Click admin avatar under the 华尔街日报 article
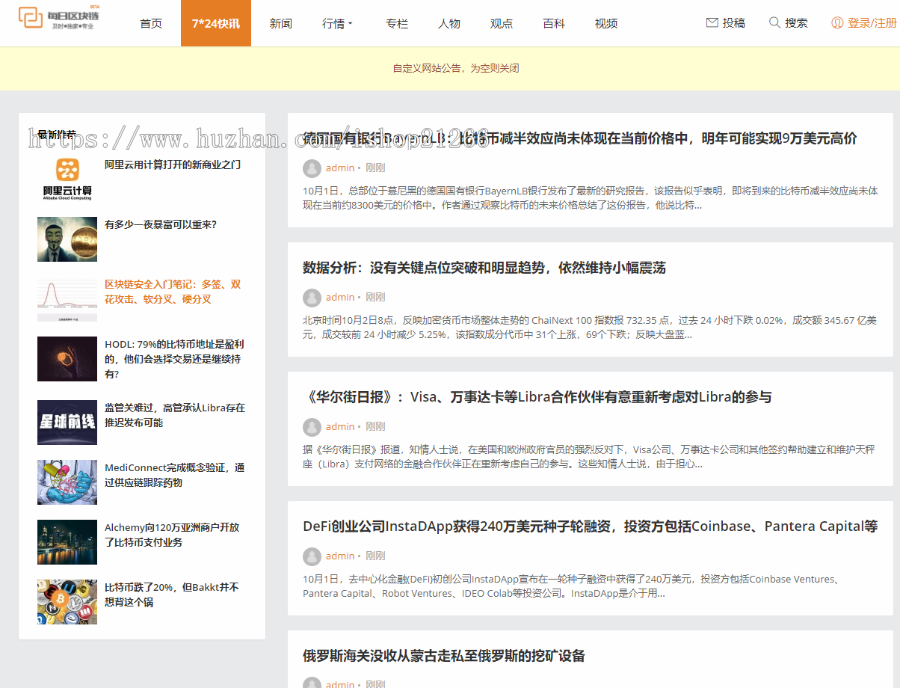900x688 pixels. click(x=311, y=426)
